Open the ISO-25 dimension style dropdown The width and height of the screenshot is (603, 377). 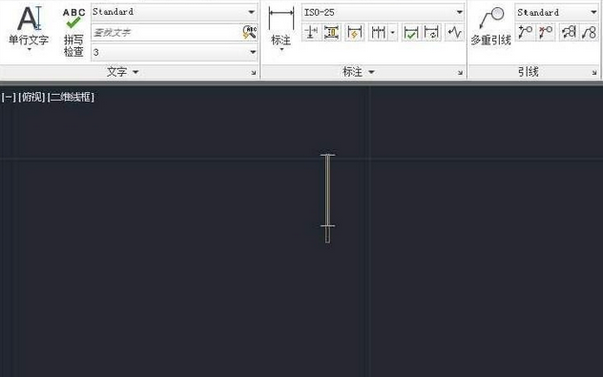(x=383, y=12)
